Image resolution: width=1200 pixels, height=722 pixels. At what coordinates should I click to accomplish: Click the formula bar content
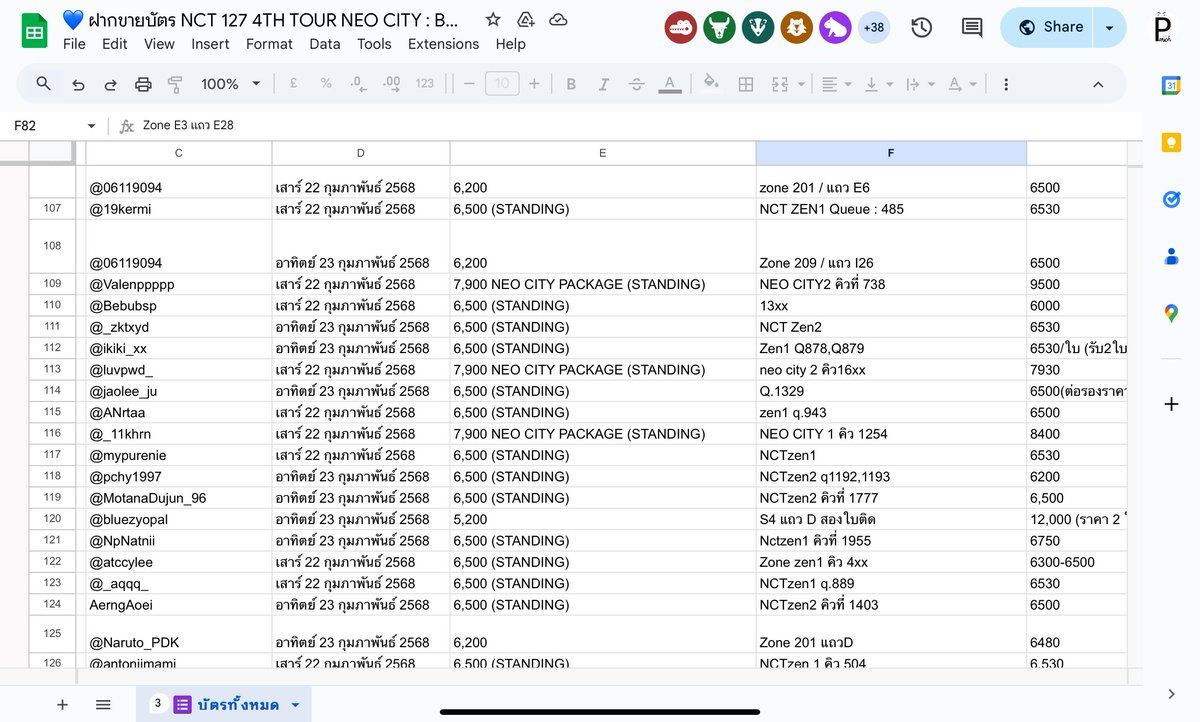click(188, 125)
